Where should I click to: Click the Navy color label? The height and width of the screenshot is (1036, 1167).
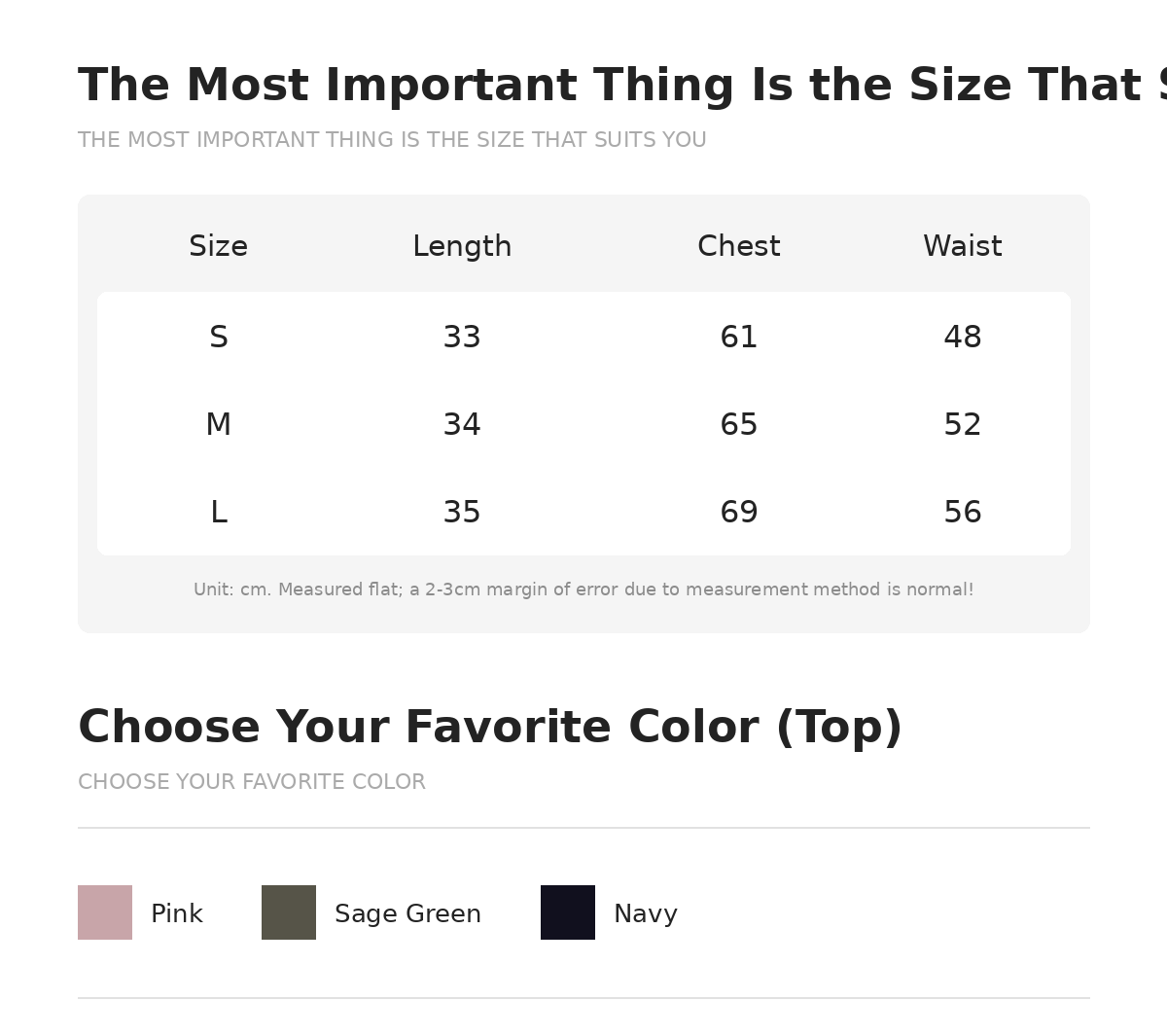646,914
